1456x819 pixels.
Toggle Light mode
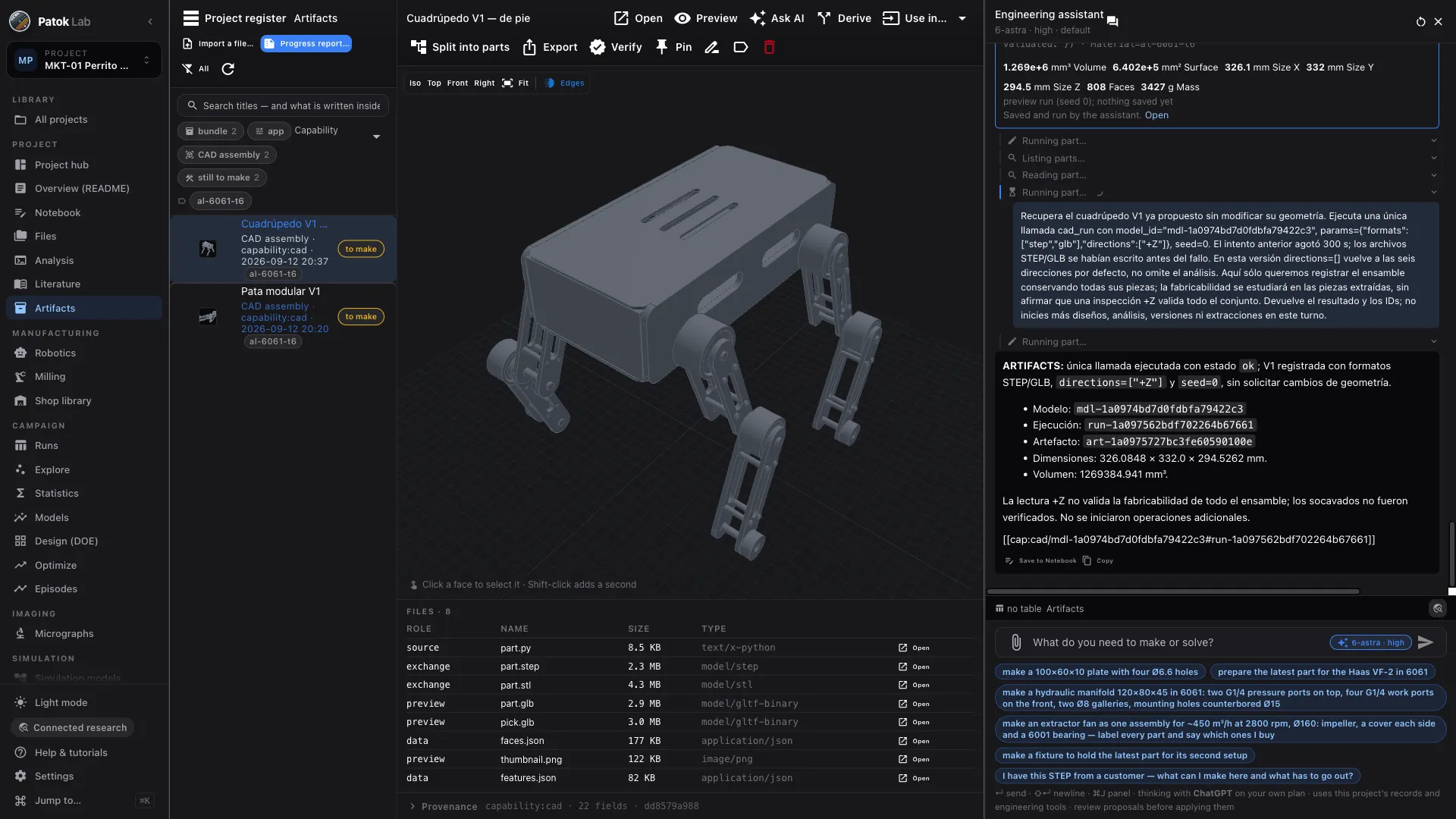(x=52, y=703)
